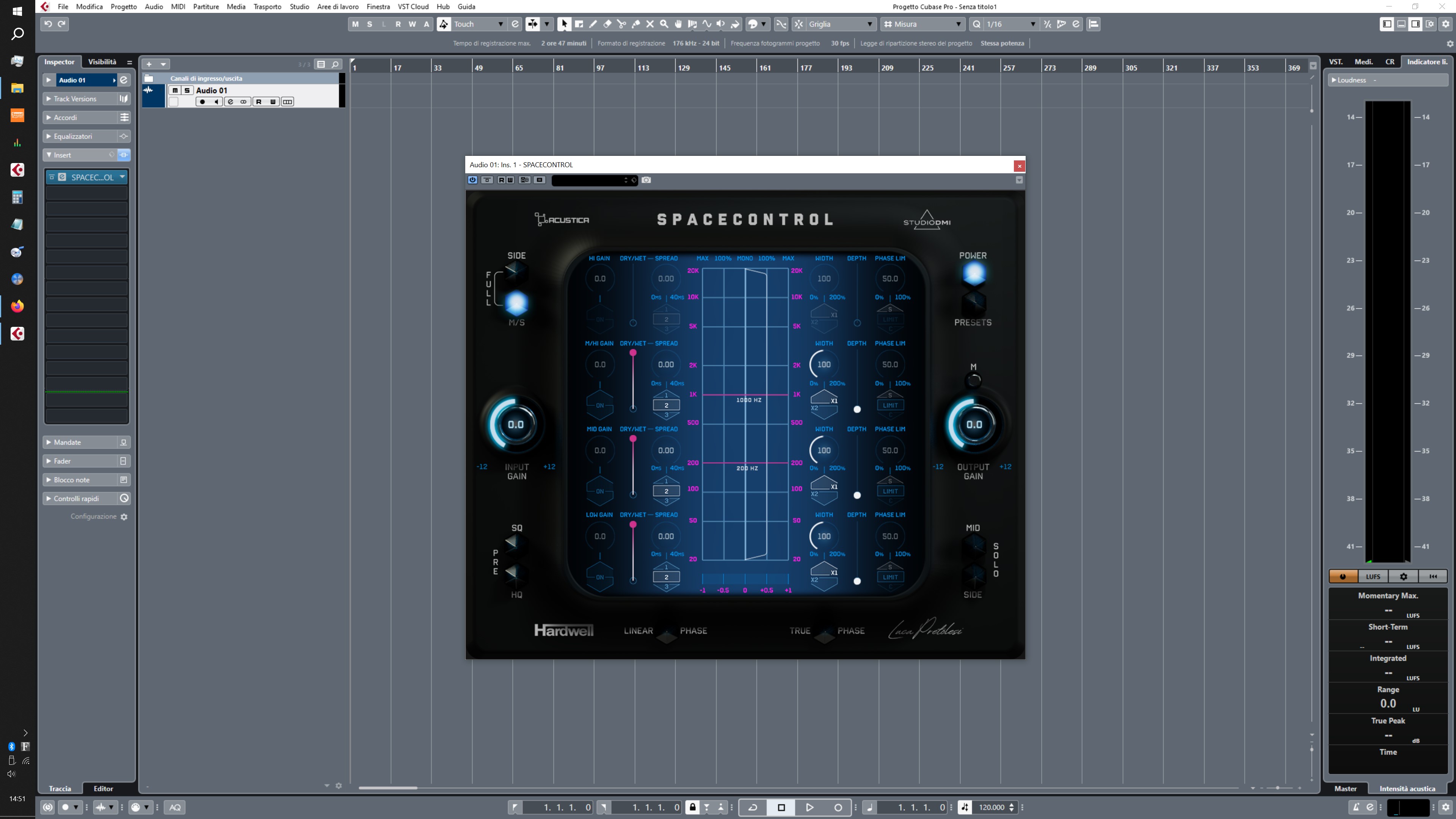This screenshot has height=819, width=1456.
Task: Choose the Draw pencil tool
Action: click(x=593, y=24)
